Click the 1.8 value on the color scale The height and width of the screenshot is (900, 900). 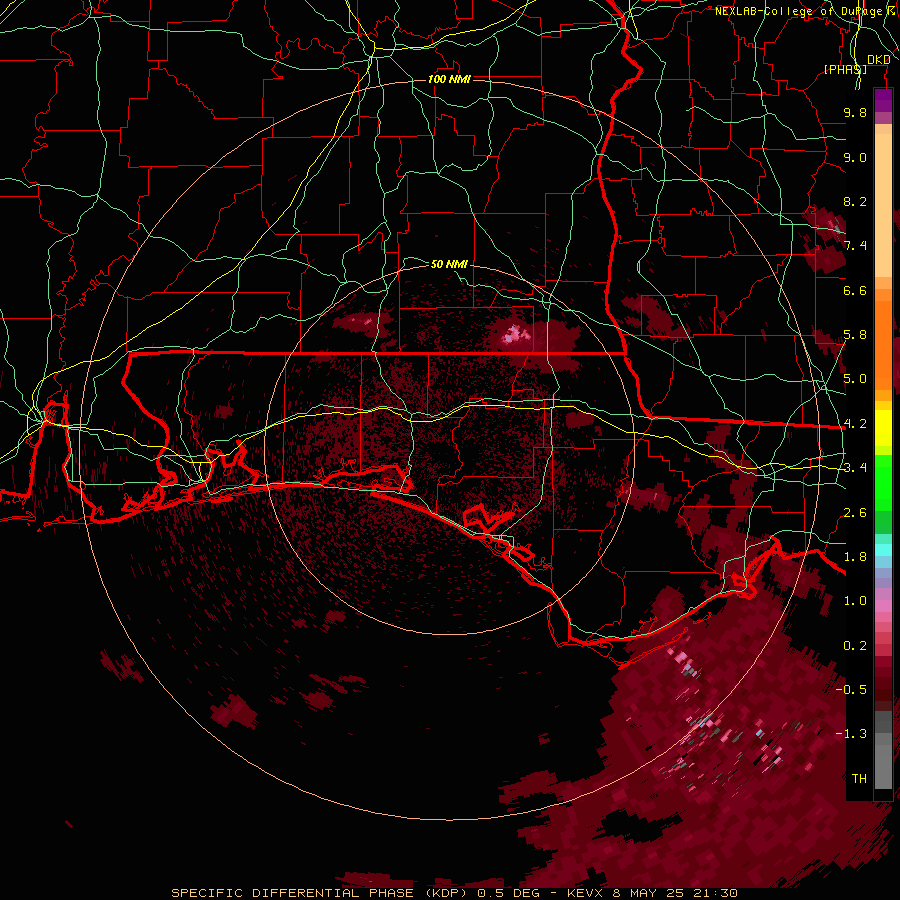[x=855, y=557]
